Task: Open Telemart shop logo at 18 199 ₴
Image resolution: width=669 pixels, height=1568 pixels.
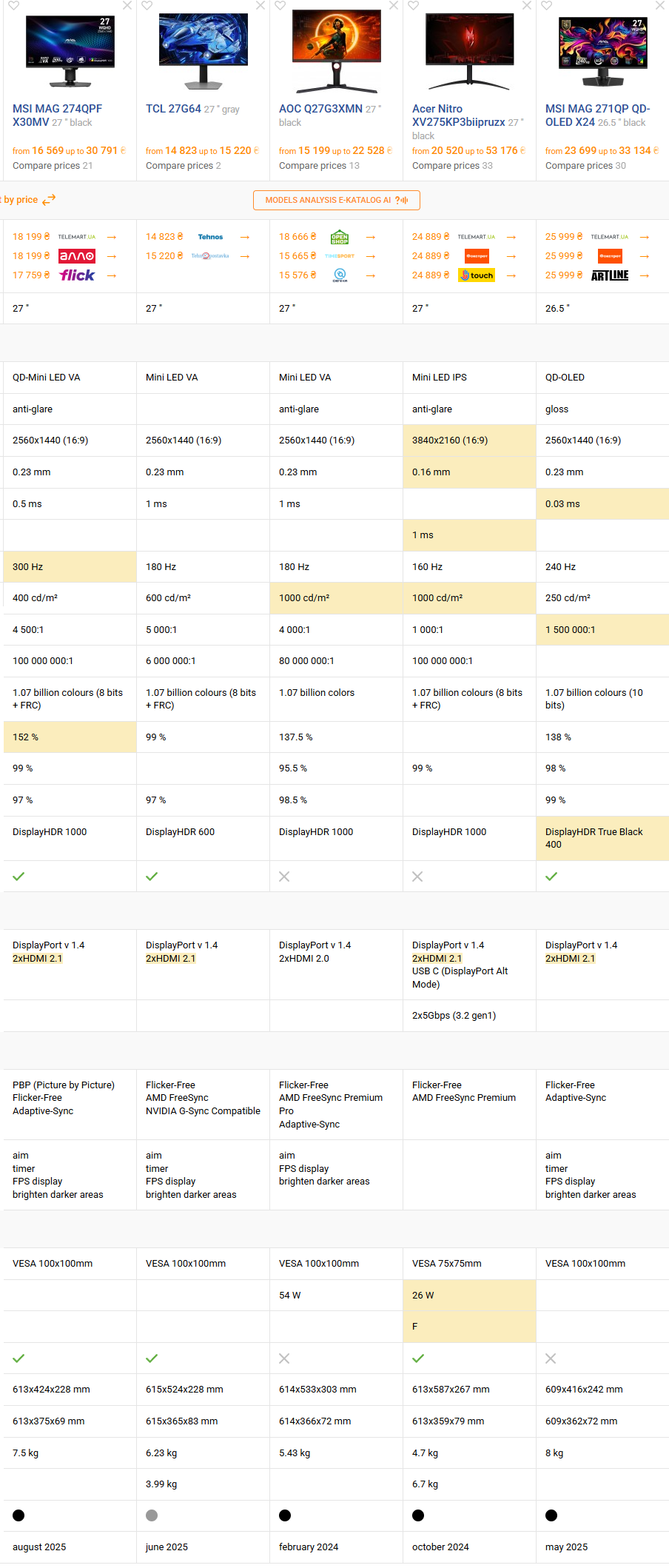Action: pos(77,237)
